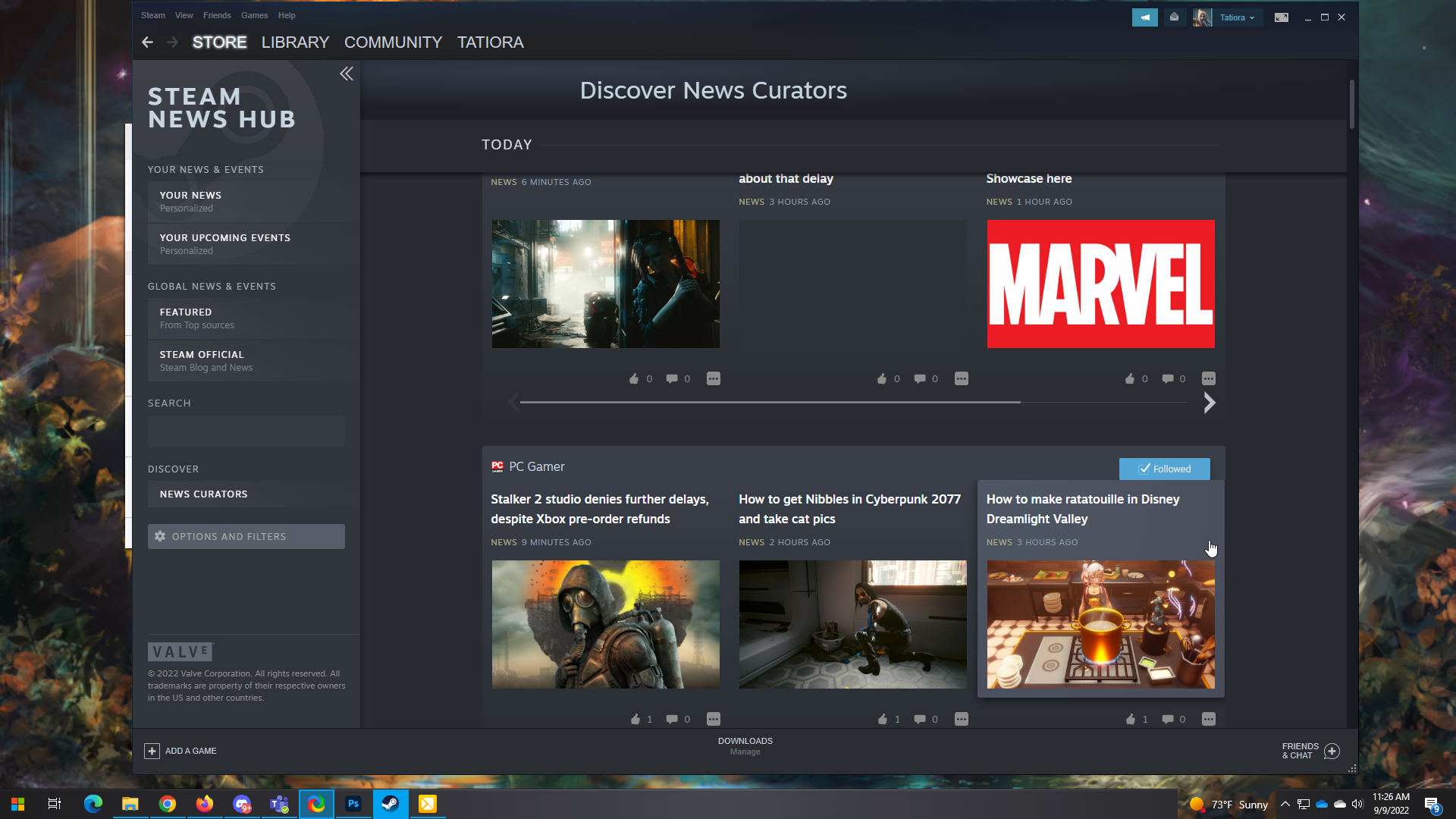Open Steam from the Windows taskbar
The height and width of the screenshot is (819, 1456).
click(x=391, y=804)
